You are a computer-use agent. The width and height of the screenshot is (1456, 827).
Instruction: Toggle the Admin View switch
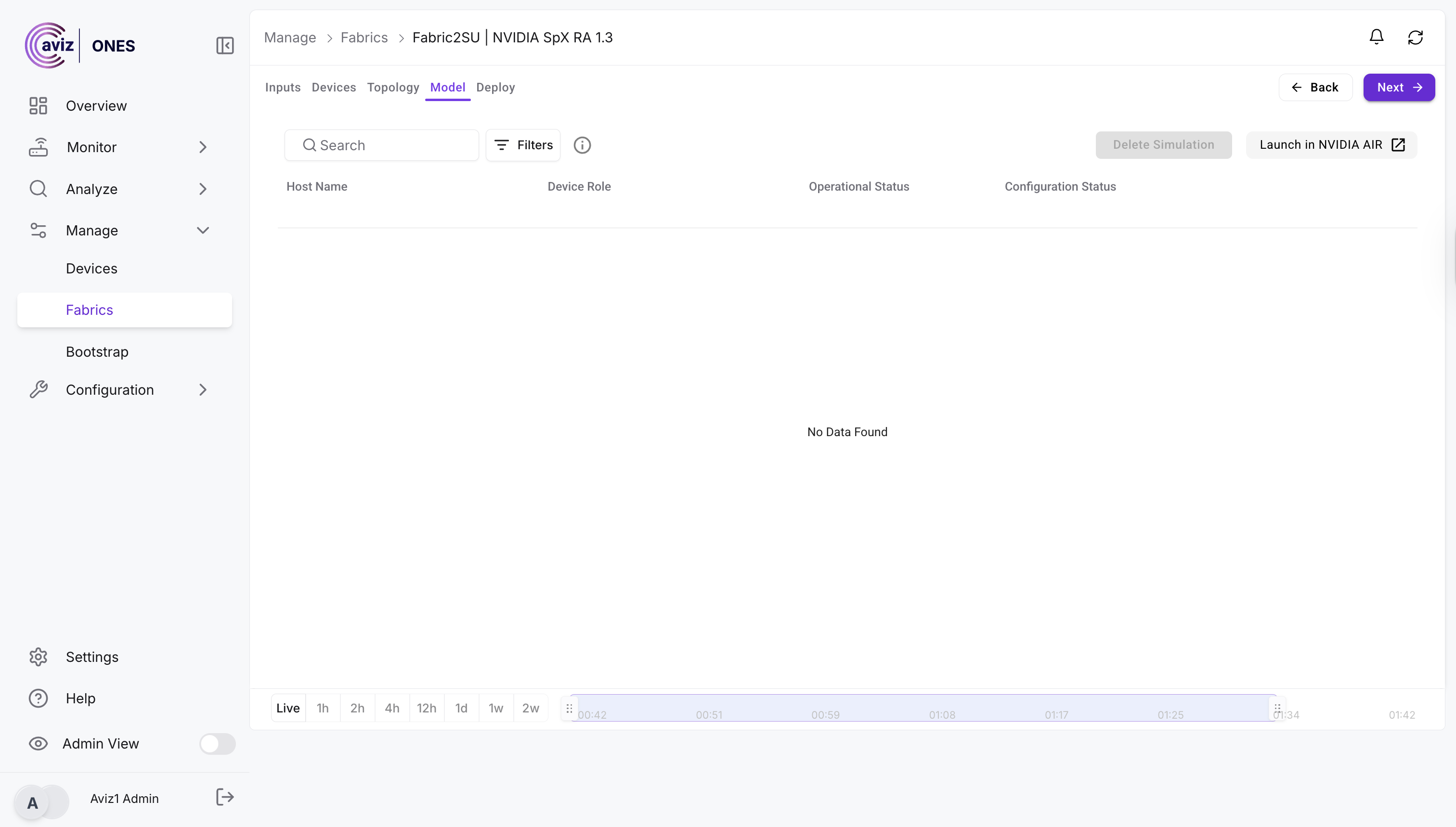(217, 744)
